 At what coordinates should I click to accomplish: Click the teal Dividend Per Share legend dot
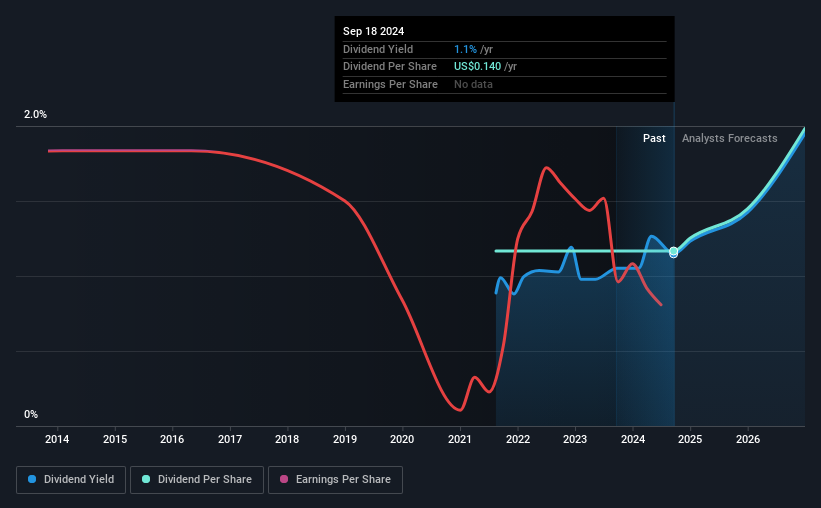(x=146, y=479)
